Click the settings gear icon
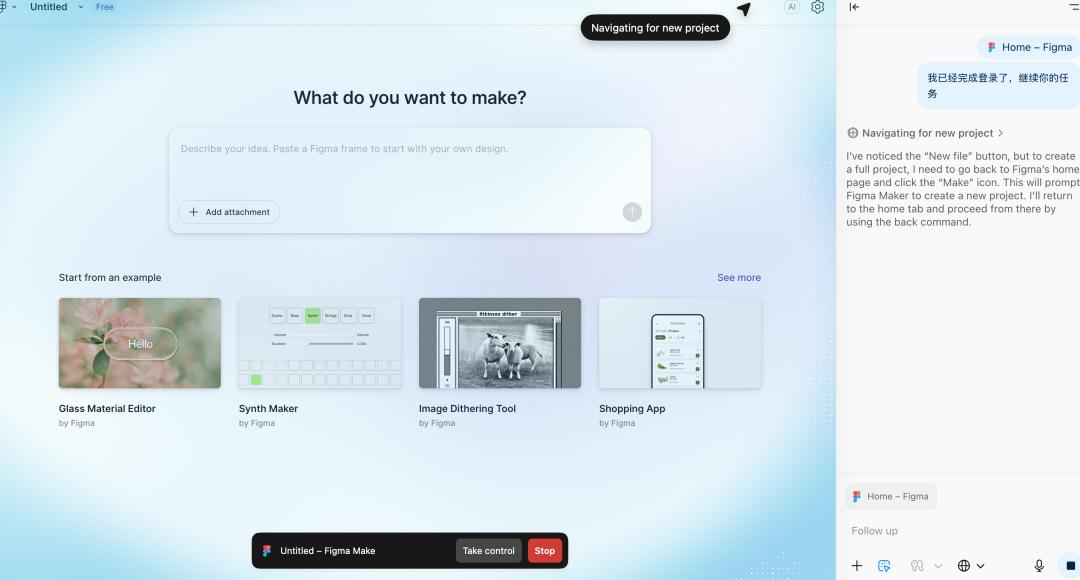Viewport: 1080px width, 580px height. pos(817,7)
